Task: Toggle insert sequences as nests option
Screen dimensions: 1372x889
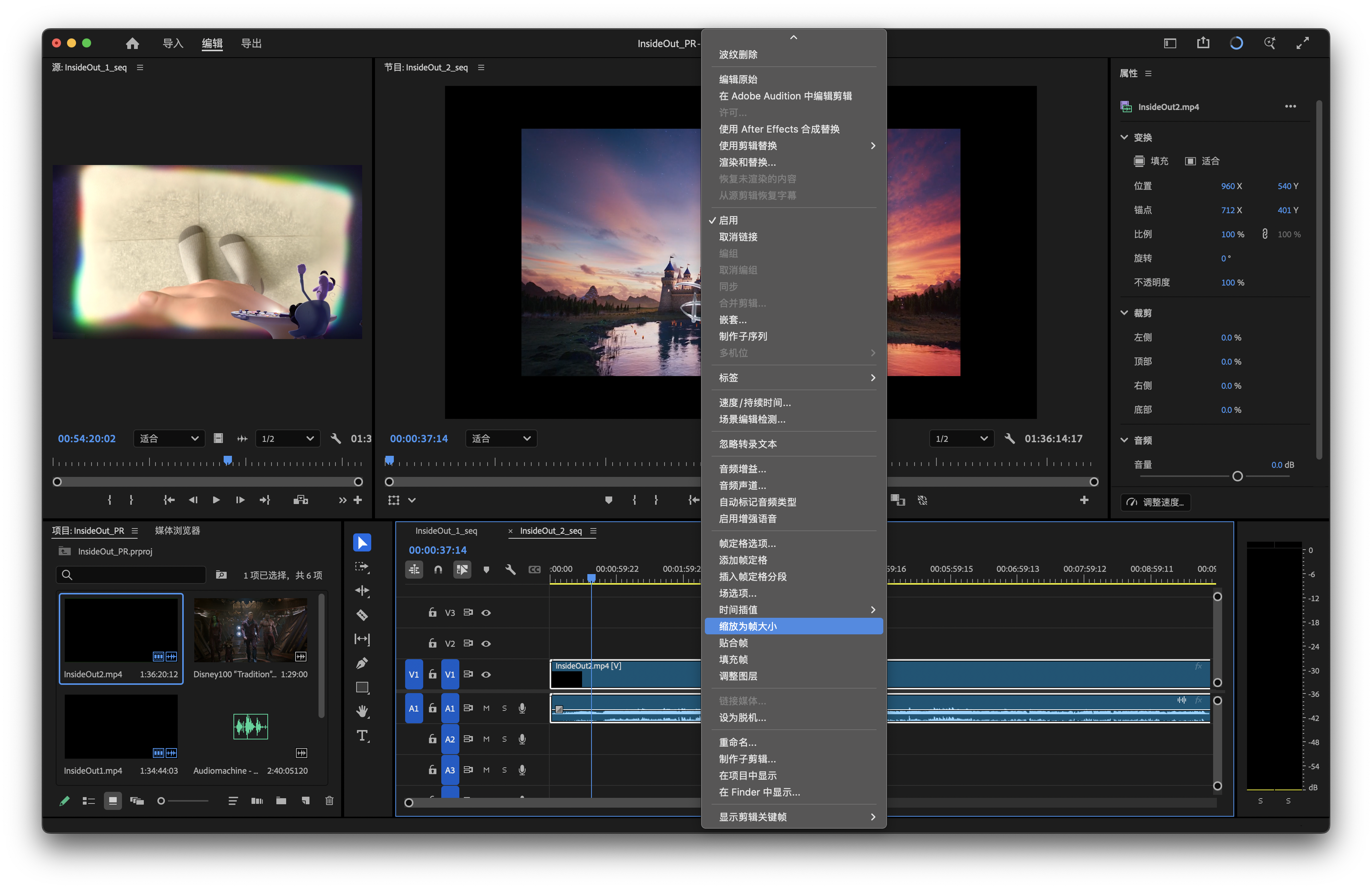Action: [x=414, y=570]
